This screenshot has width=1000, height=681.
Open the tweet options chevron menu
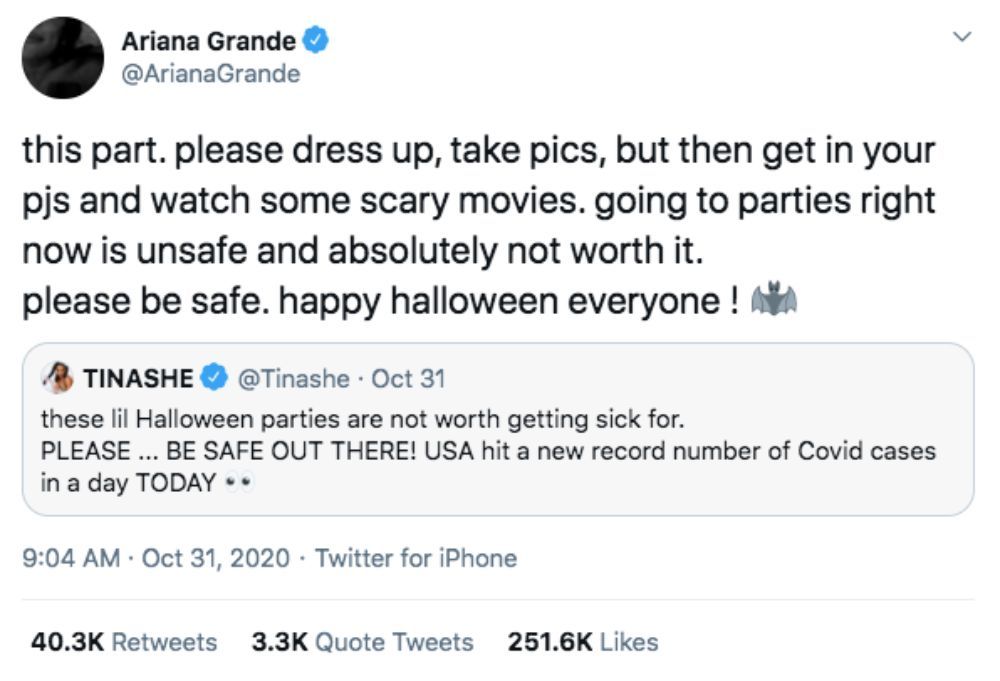click(x=963, y=37)
